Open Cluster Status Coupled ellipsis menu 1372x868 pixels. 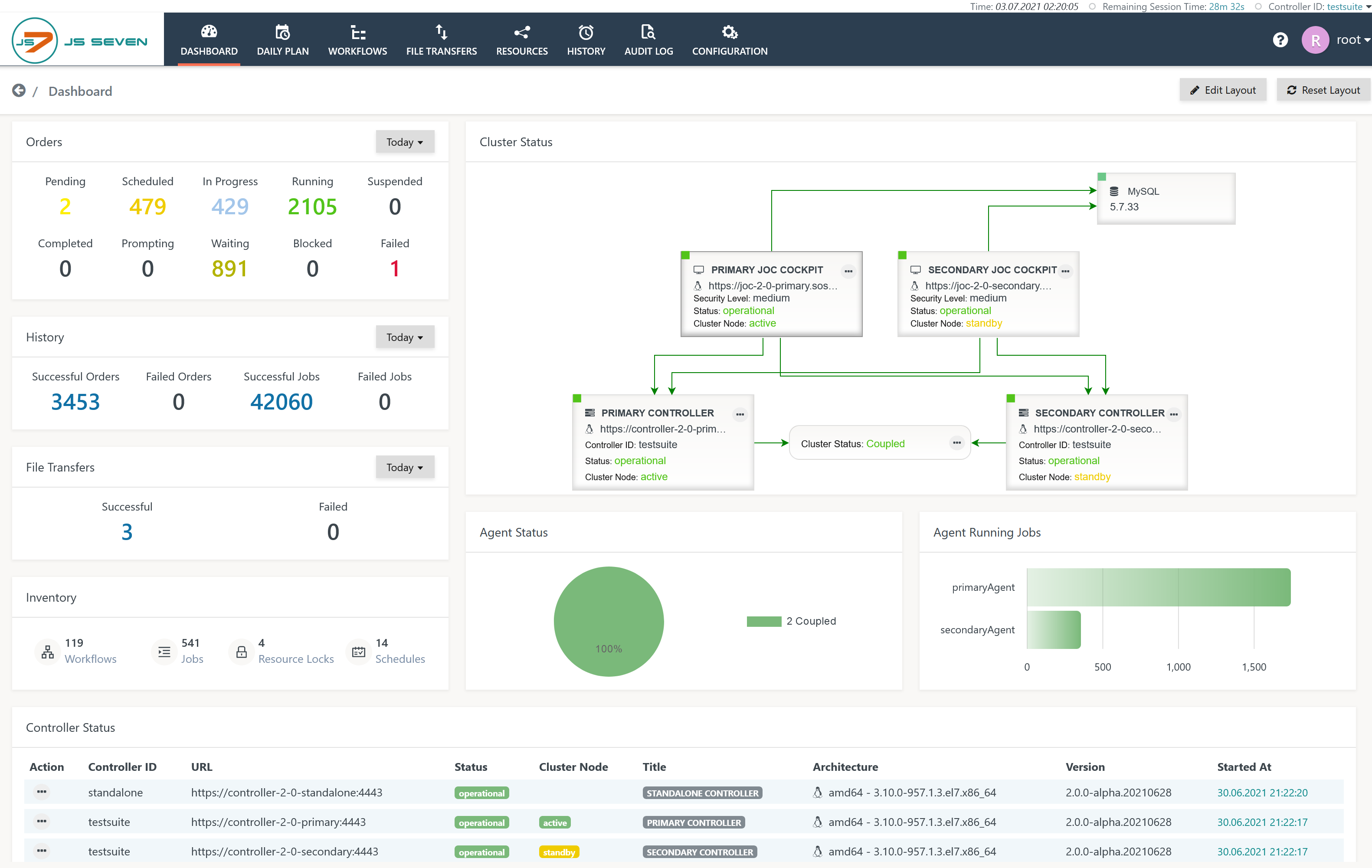956,442
